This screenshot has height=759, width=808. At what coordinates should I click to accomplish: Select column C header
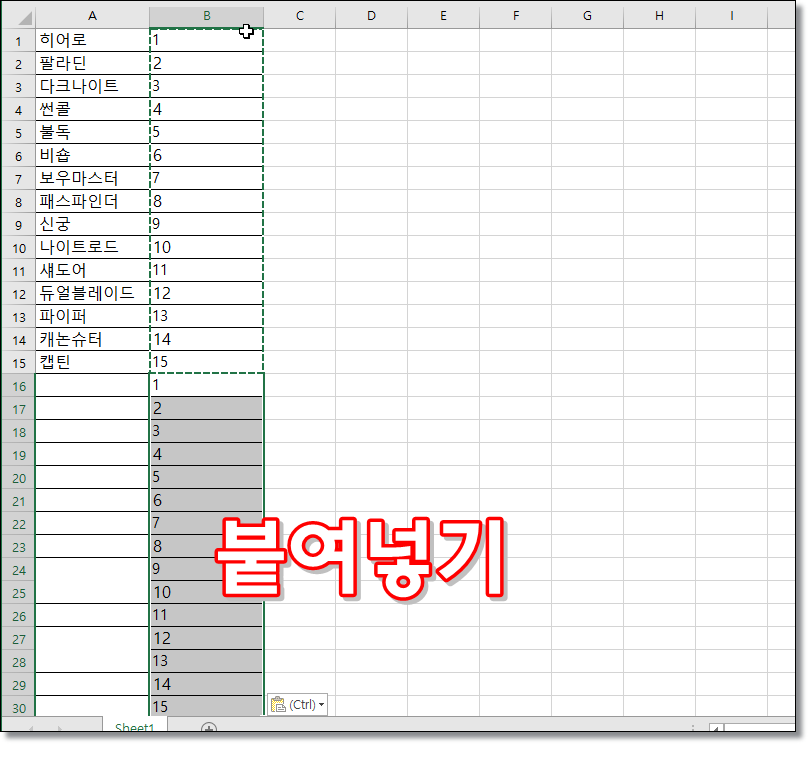point(299,16)
